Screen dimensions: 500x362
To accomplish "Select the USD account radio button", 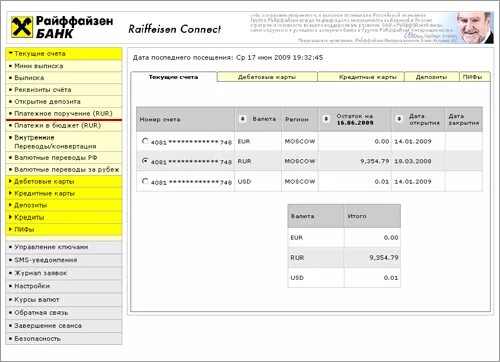I will (145, 181).
